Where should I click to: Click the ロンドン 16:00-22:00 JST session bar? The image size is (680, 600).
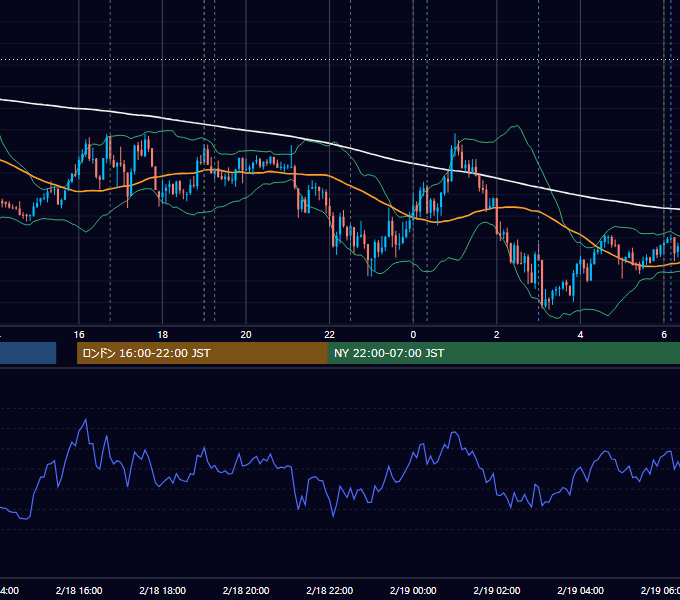[x=202, y=353]
